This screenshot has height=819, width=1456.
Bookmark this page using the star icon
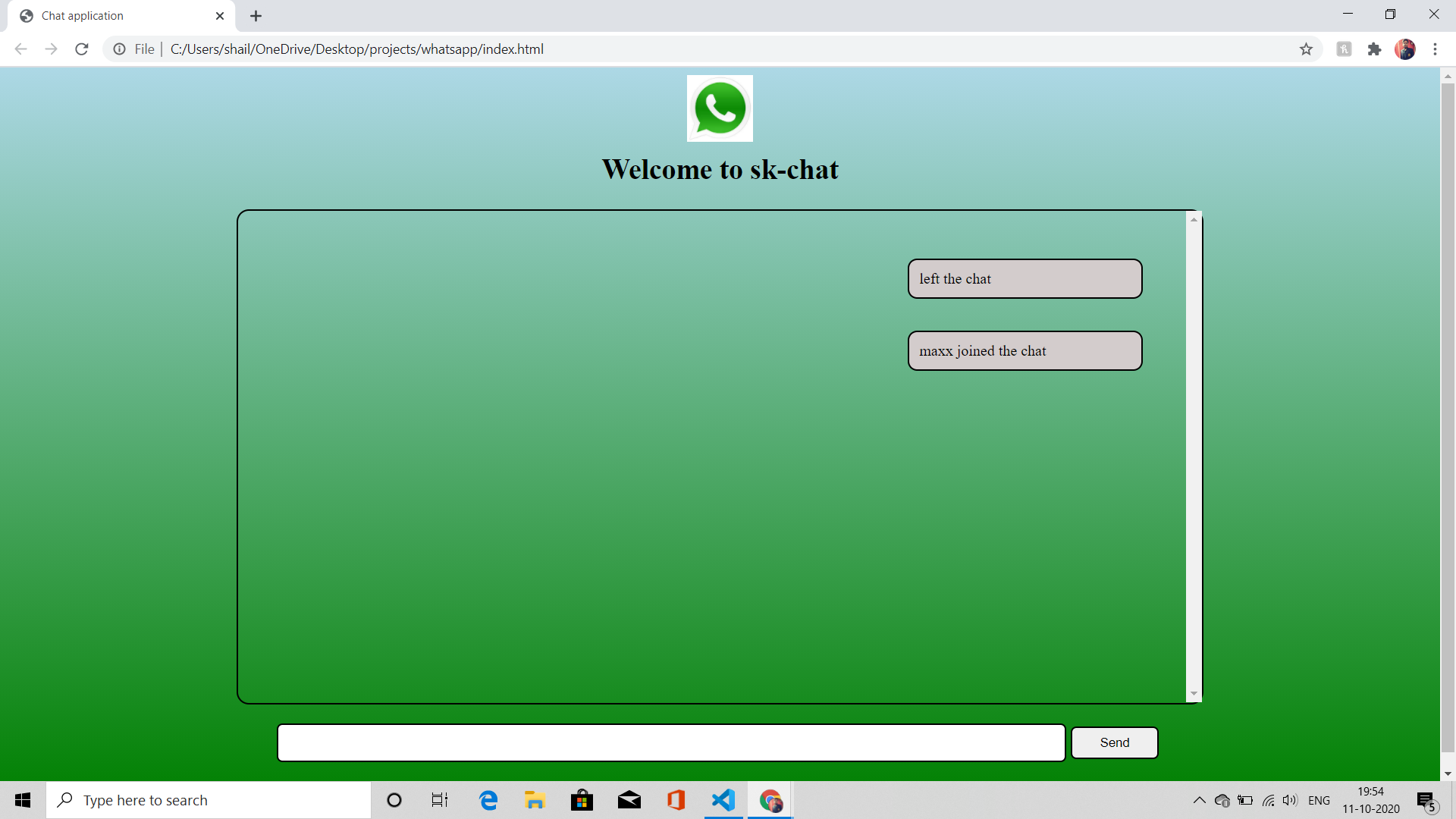pyautogui.click(x=1307, y=49)
